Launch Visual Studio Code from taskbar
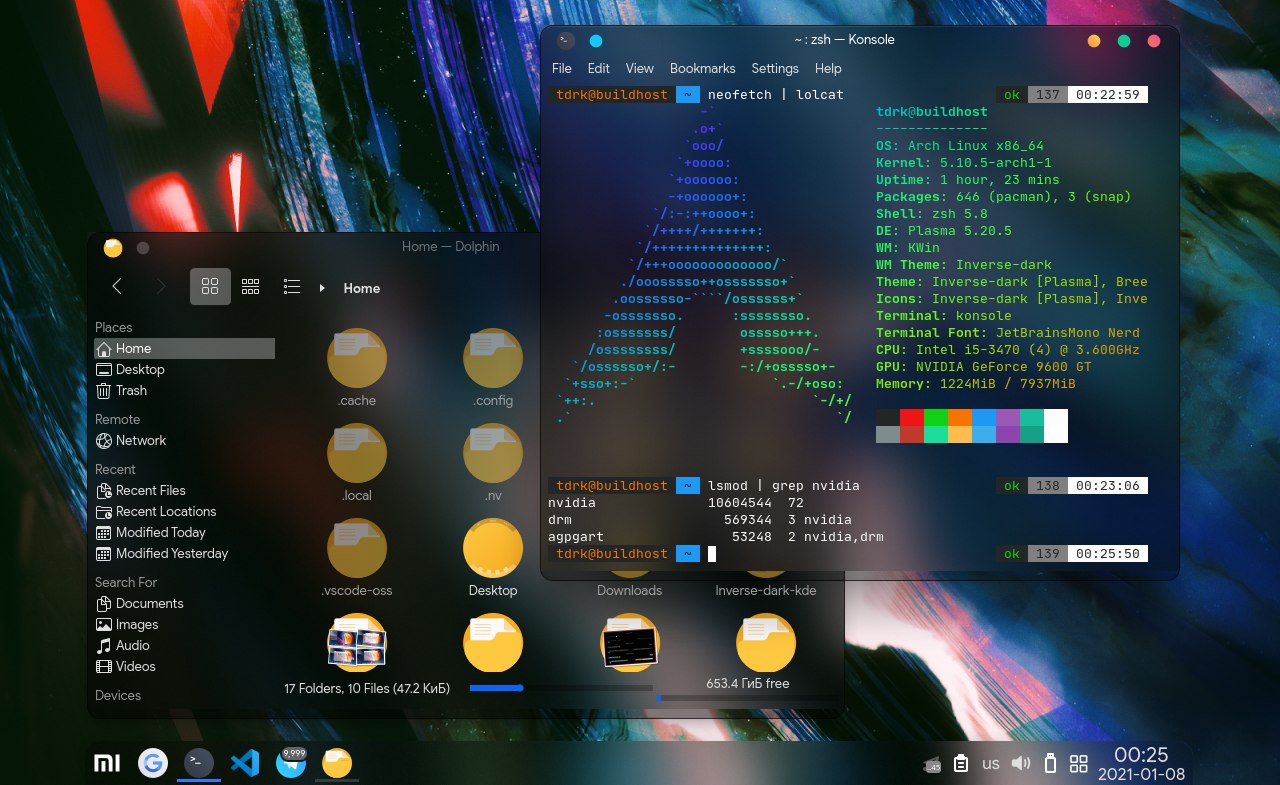Image resolution: width=1280 pixels, height=785 pixels. (245, 764)
